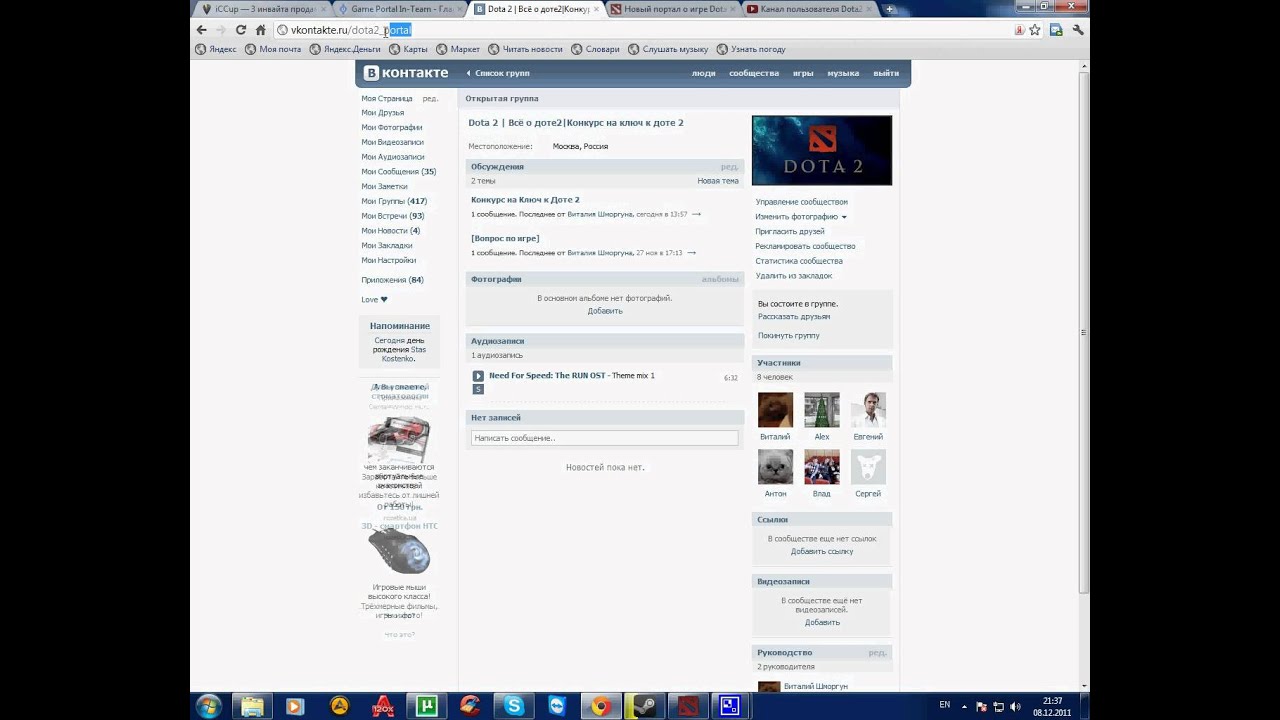Click the gaming mouse advertisement image
Screen dimensions: 1280x720
399,553
